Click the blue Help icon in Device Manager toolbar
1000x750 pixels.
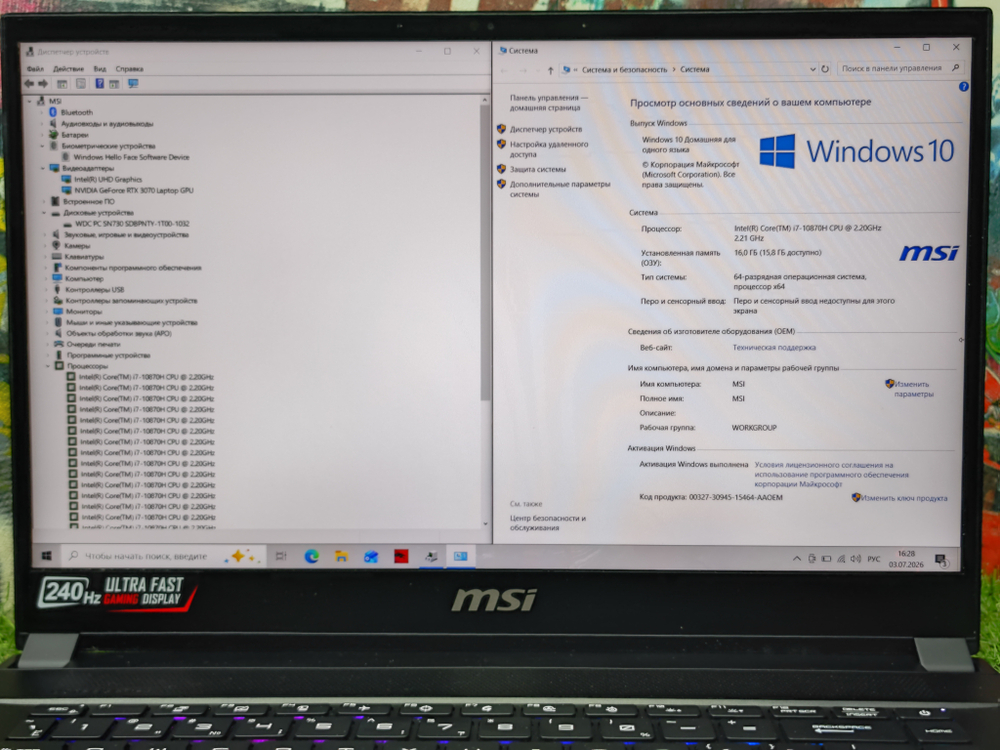point(99,84)
